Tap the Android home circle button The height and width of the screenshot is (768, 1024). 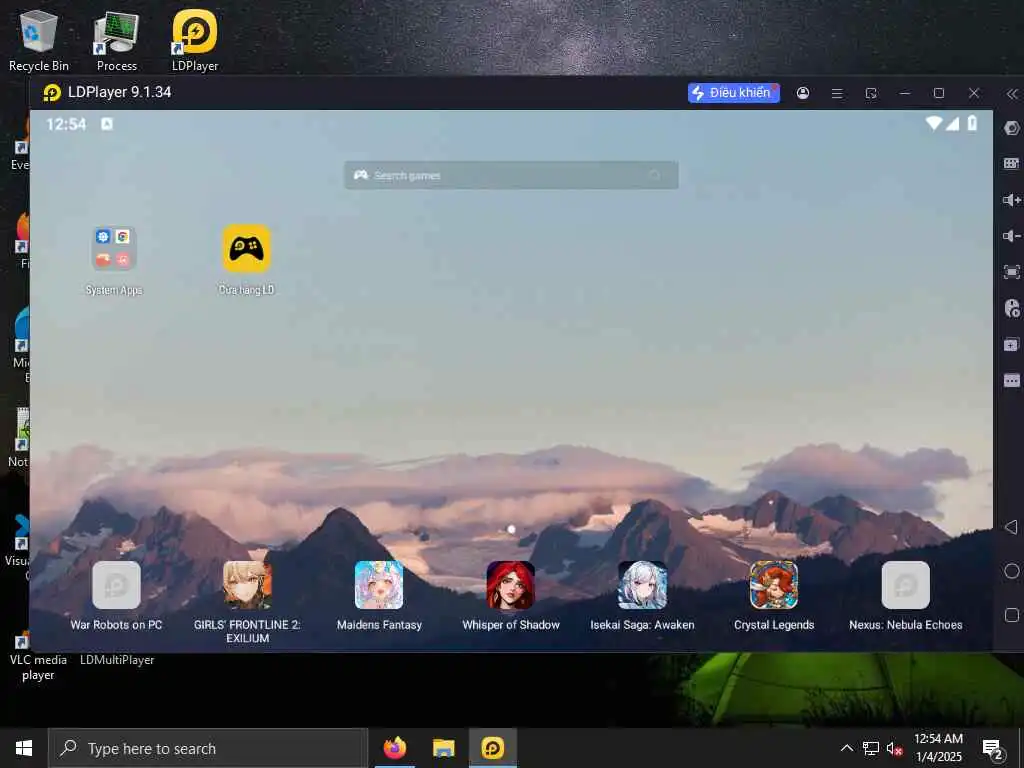tap(1012, 571)
